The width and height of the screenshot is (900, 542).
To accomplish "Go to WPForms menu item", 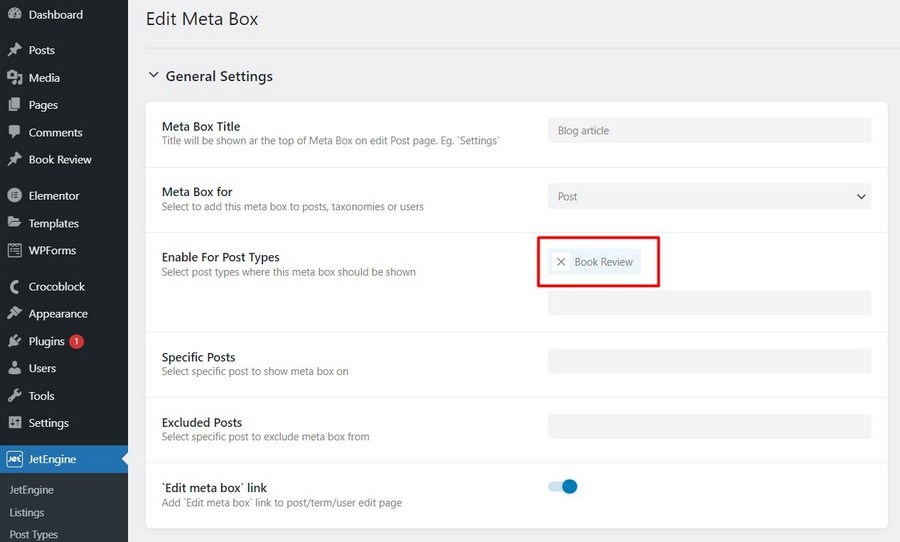I will tap(52, 250).
